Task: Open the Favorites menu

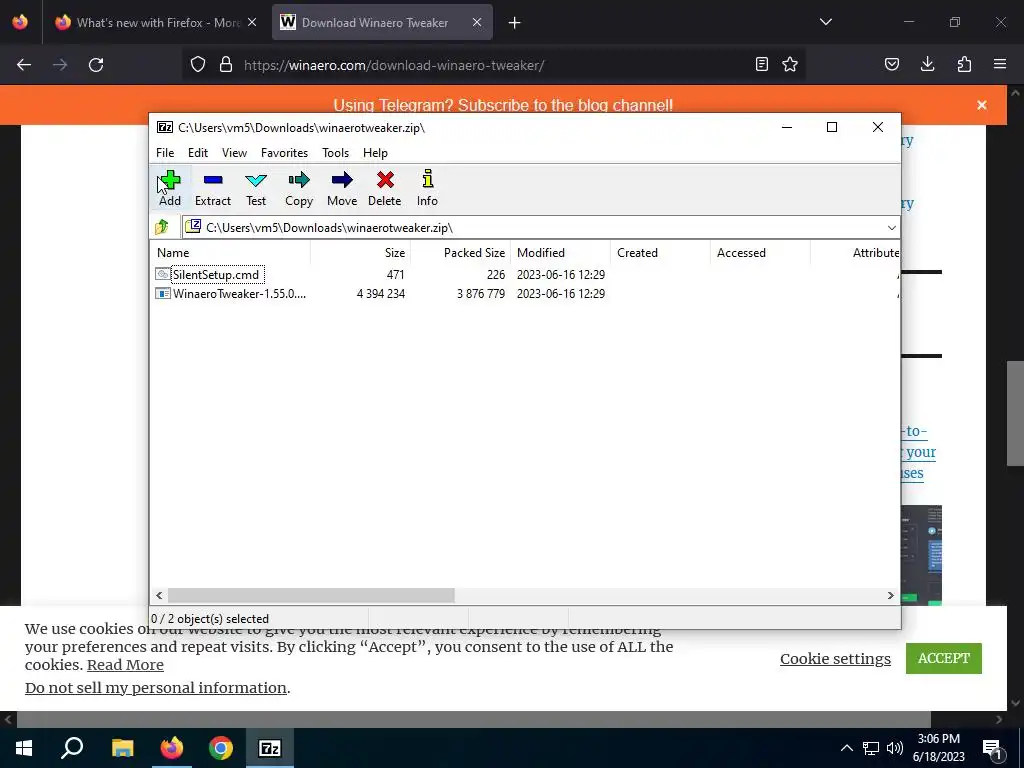Action: tap(284, 153)
